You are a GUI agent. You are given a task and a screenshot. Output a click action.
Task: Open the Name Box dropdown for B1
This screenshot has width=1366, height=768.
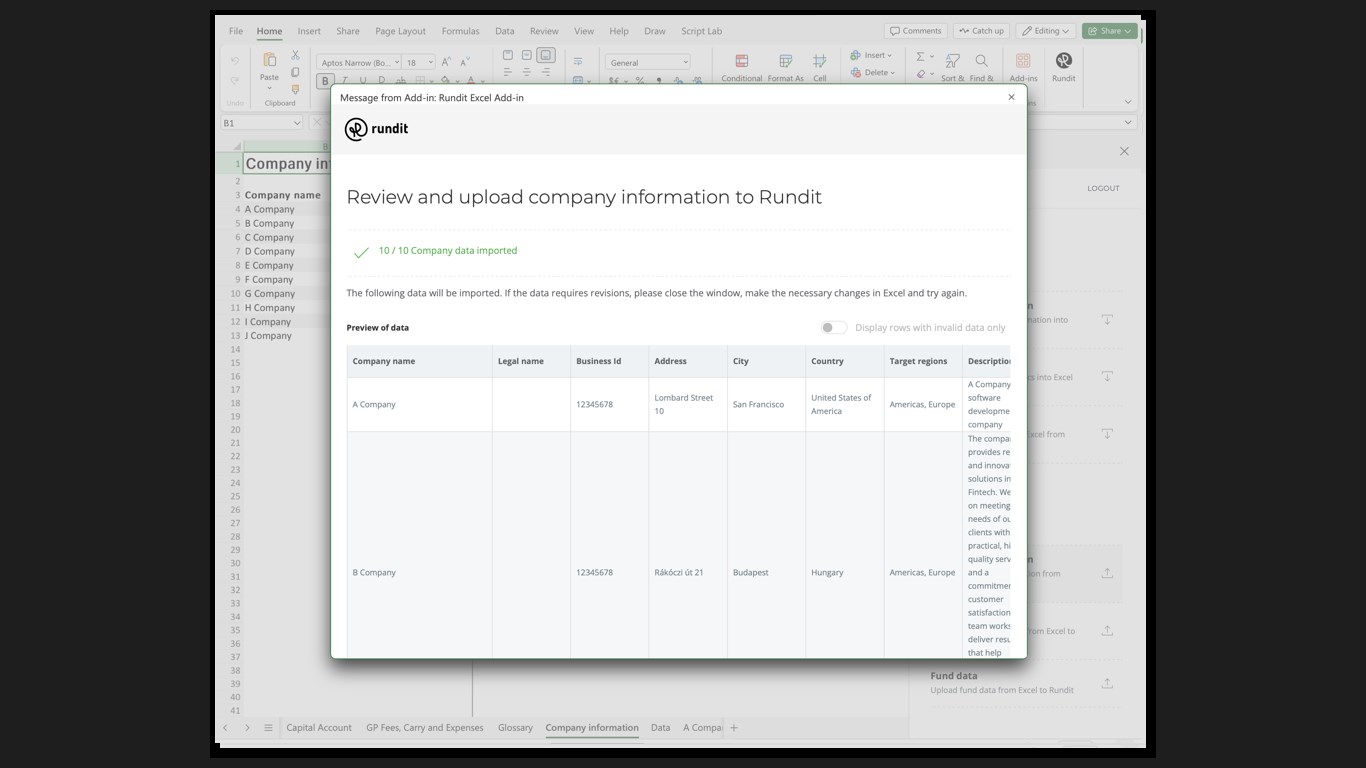[x=297, y=123]
